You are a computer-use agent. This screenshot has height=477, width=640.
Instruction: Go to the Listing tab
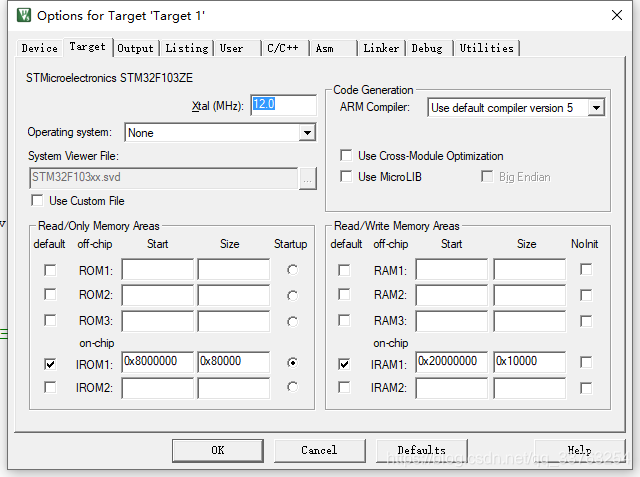click(187, 48)
